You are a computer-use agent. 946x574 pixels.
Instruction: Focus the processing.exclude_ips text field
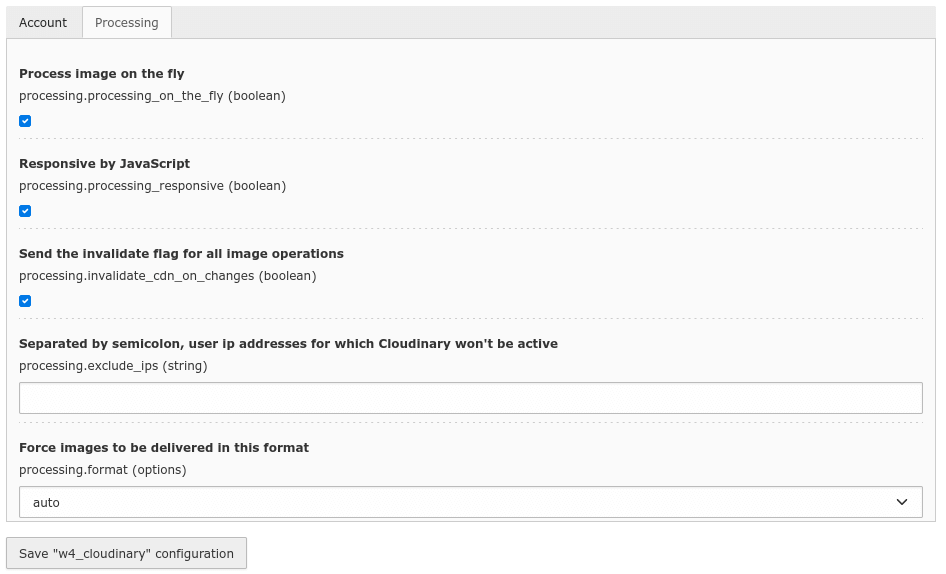click(471, 398)
